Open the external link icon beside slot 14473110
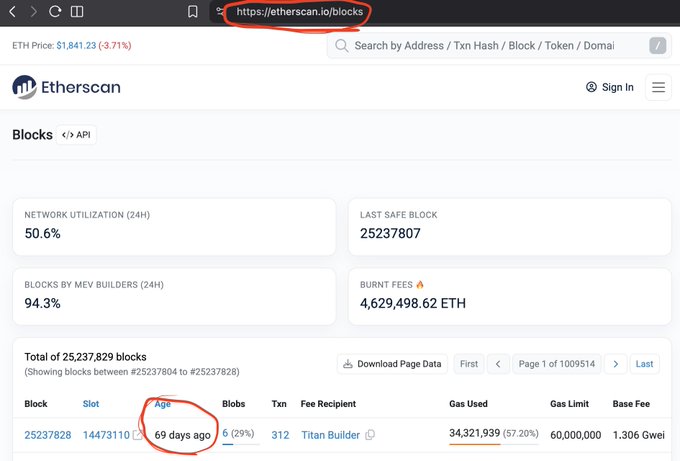This screenshot has height=461, width=680. point(137,435)
